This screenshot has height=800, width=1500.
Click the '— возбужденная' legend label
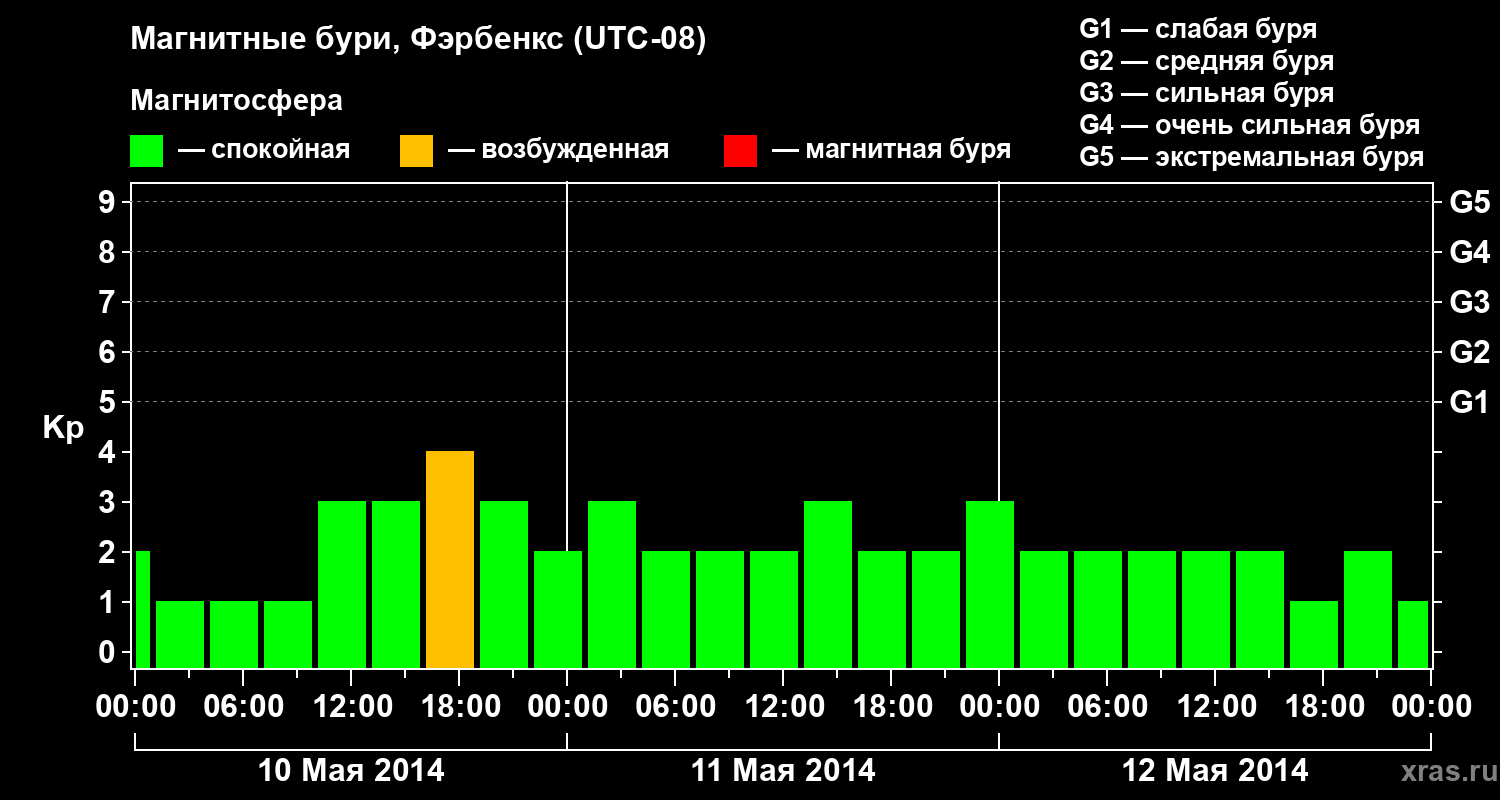558,151
